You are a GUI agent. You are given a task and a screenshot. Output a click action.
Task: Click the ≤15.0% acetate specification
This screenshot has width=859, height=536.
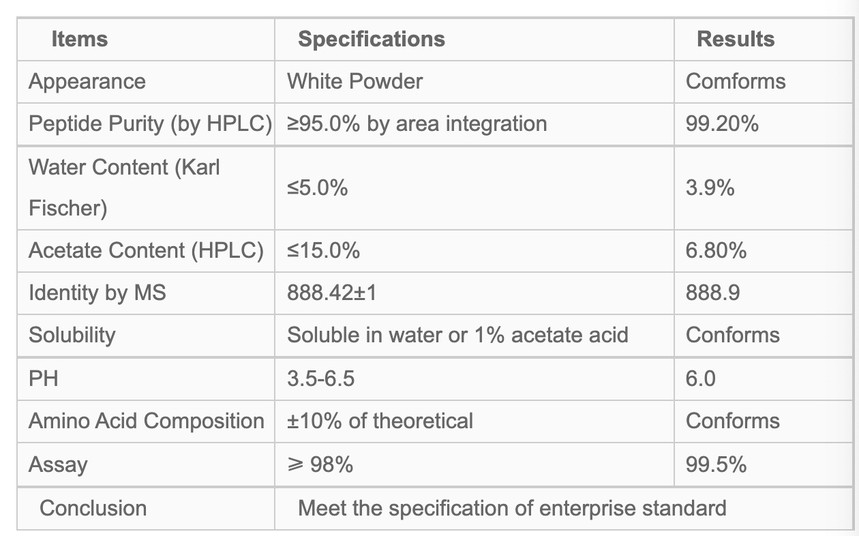pos(323,251)
